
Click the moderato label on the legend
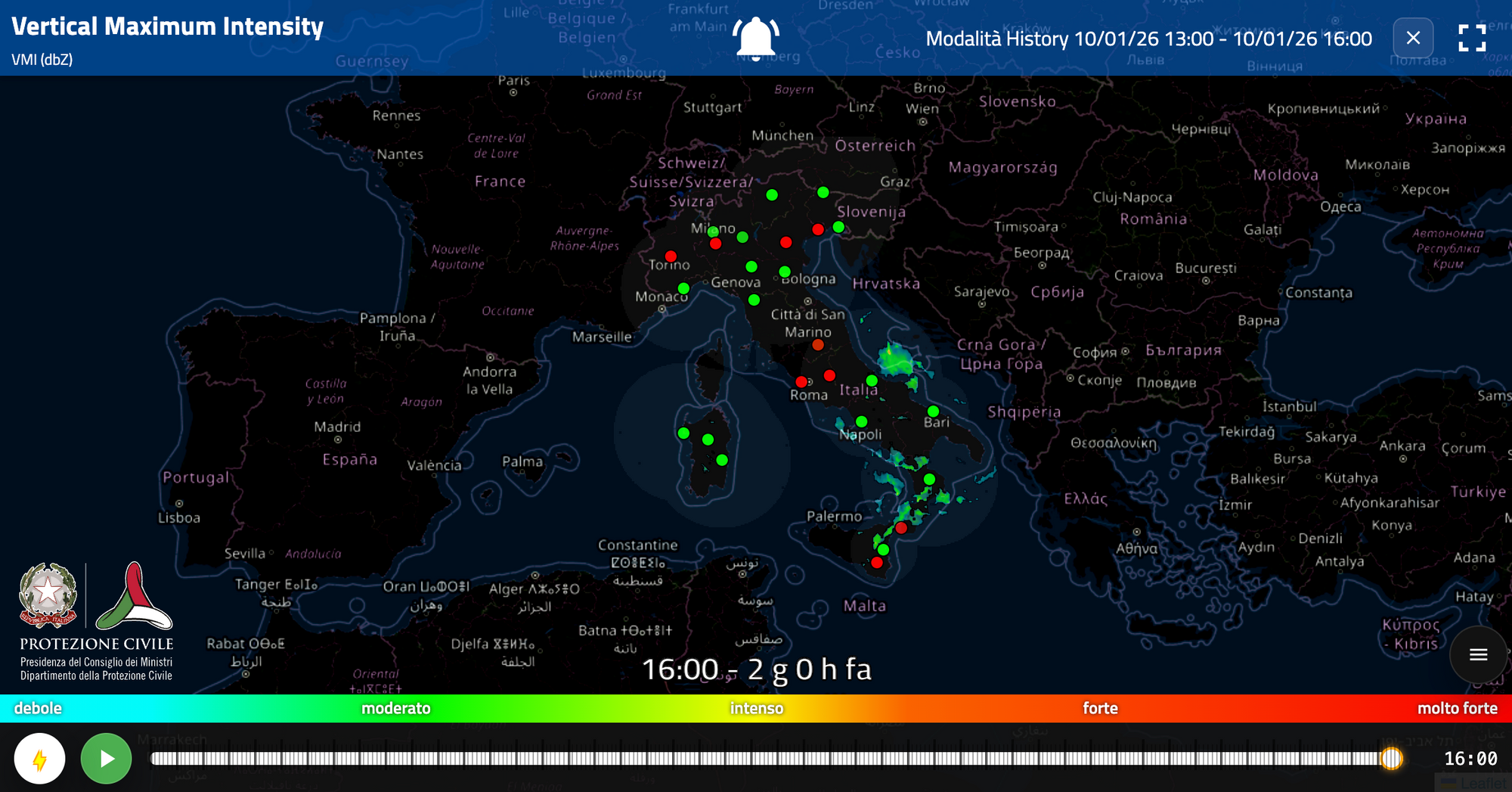pos(395,708)
